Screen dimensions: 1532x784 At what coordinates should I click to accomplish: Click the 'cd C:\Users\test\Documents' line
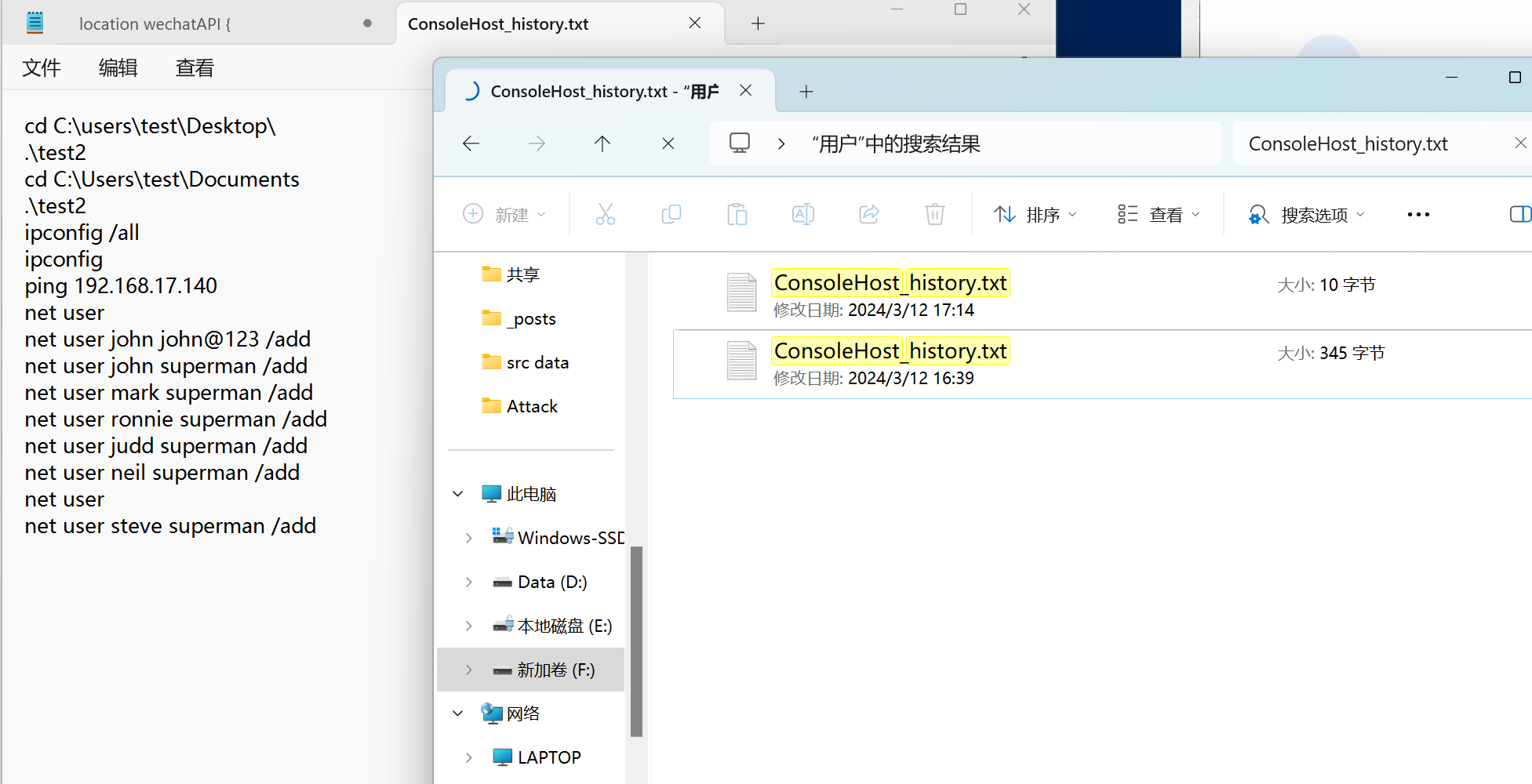coord(162,179)
